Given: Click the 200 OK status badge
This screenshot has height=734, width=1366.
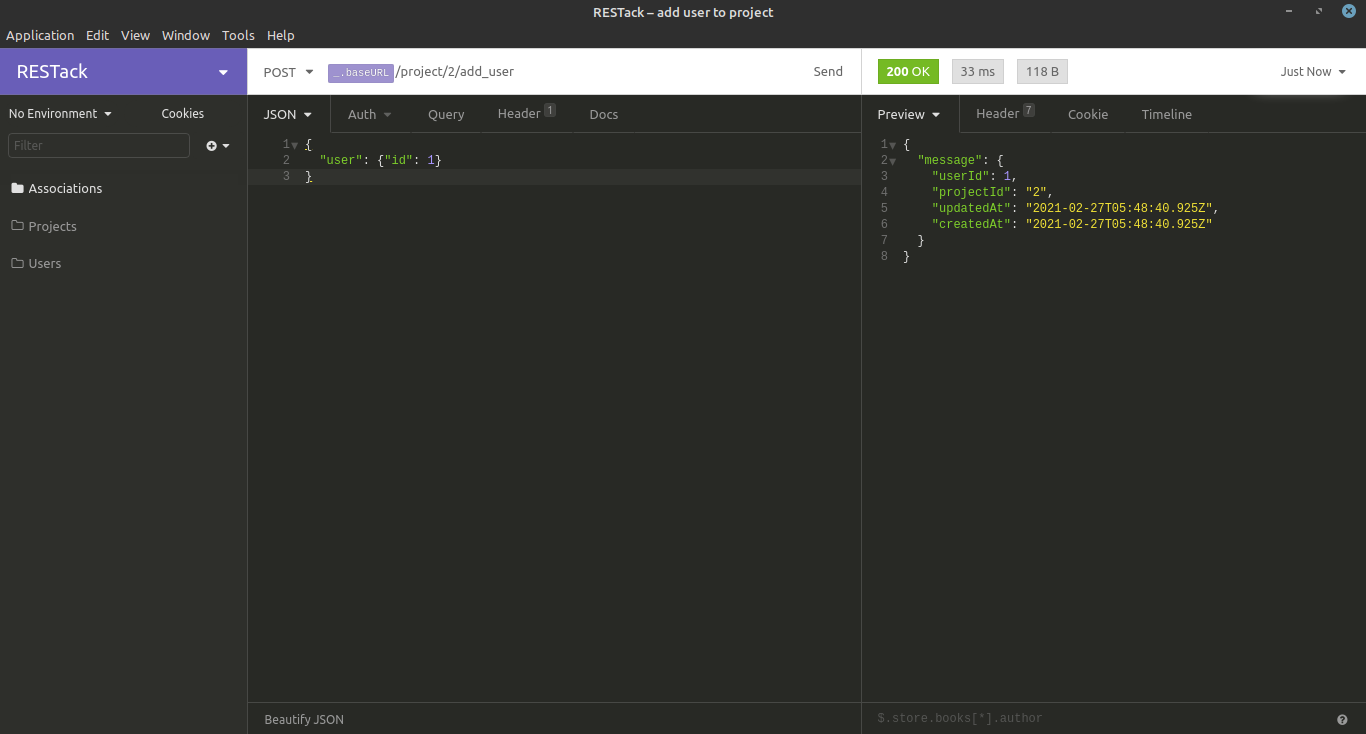Looking at the screenshot, I should pyautogui.click(x=908, y=72).
